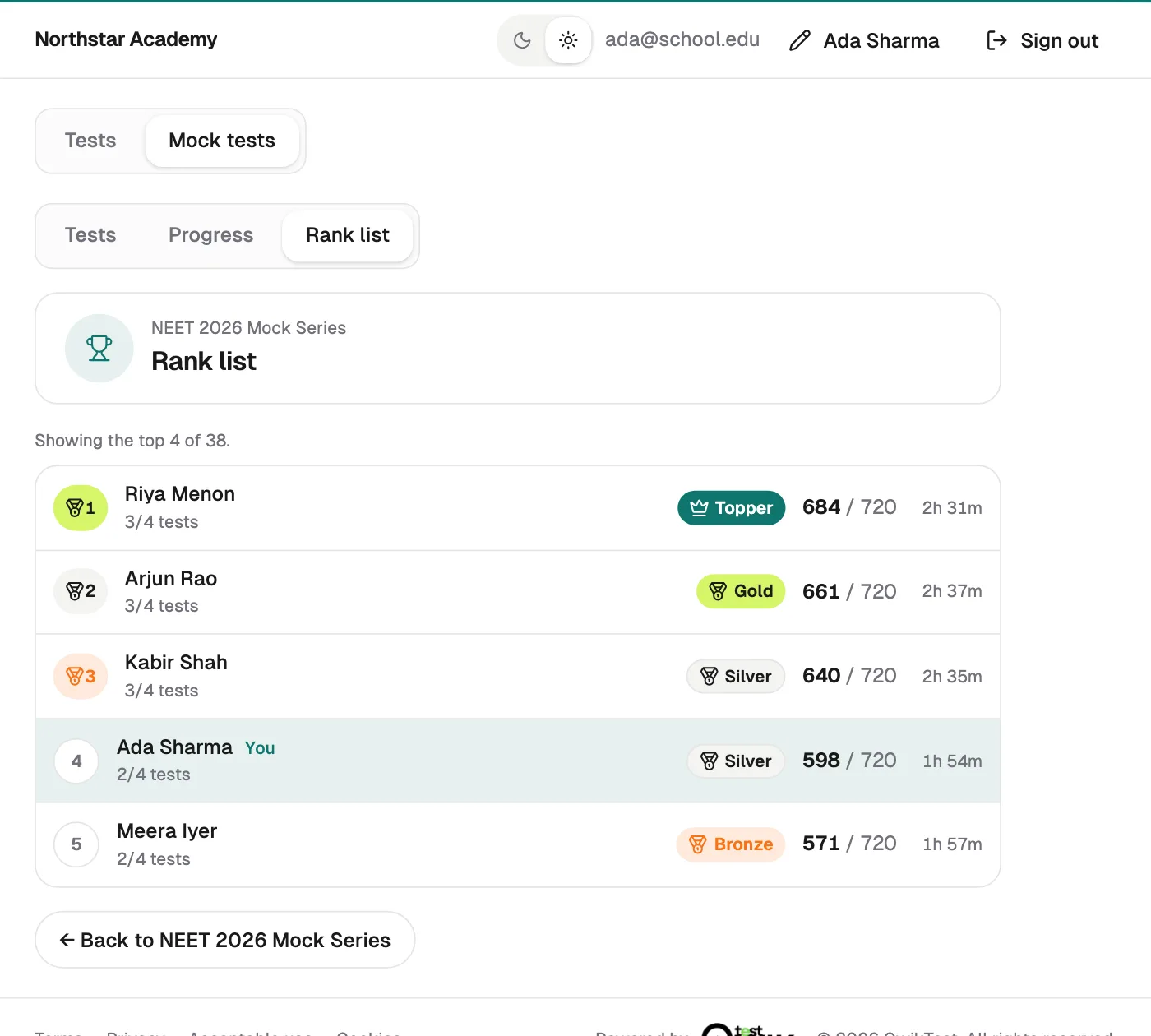
Task: Click Ada Sharma's Silver badge
Action: click(736, 761)
